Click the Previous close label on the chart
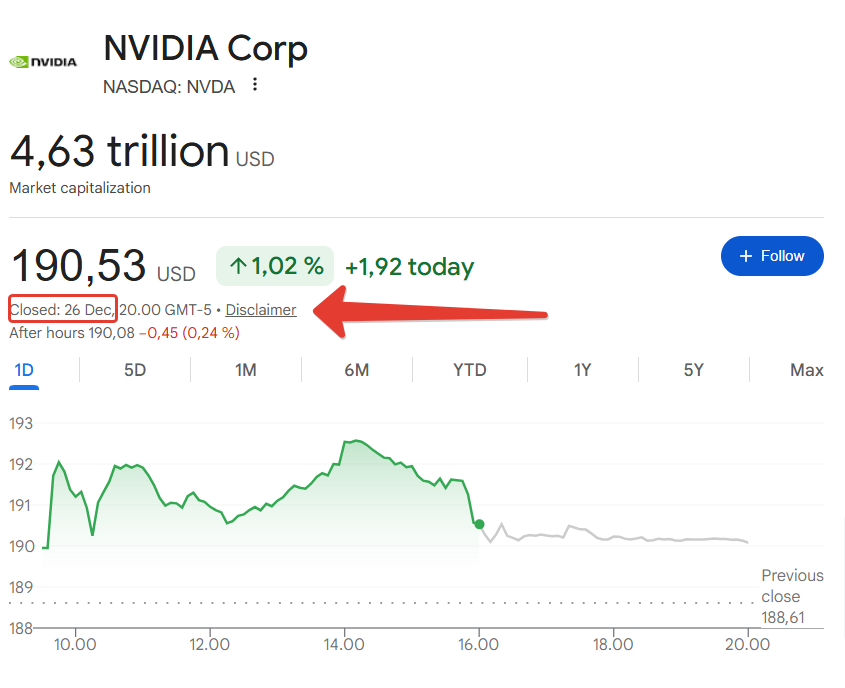This screenshot has height=688, width=845. pyautogui.click(x=792, y=586)
